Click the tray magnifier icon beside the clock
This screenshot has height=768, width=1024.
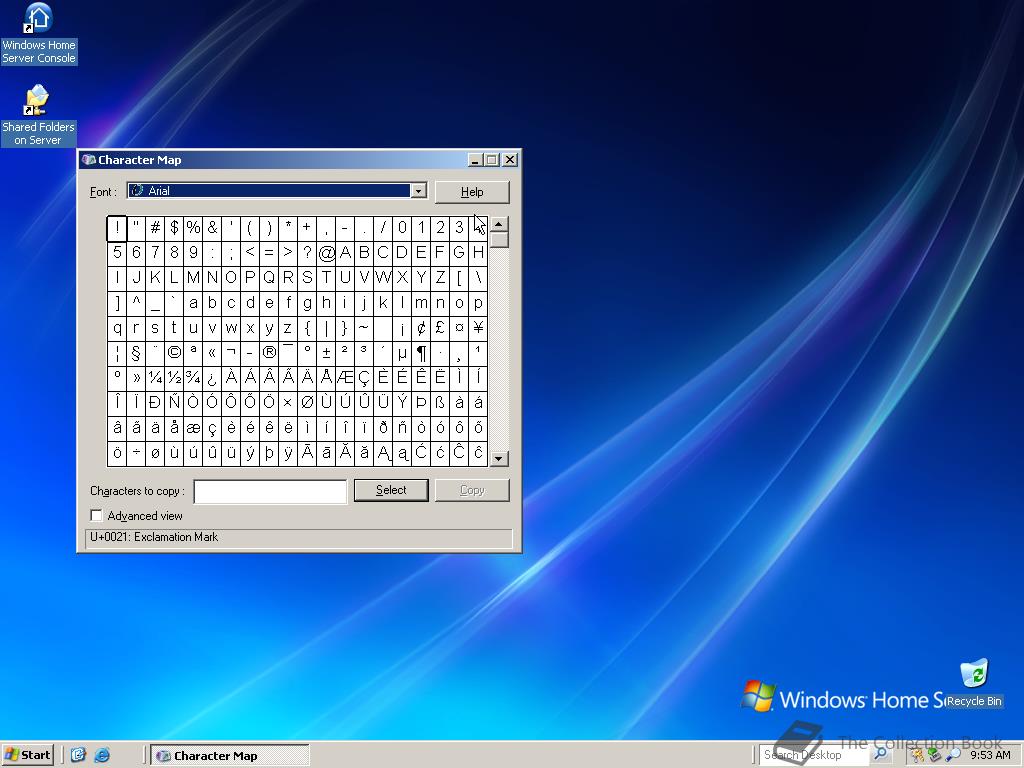point(954,756)
